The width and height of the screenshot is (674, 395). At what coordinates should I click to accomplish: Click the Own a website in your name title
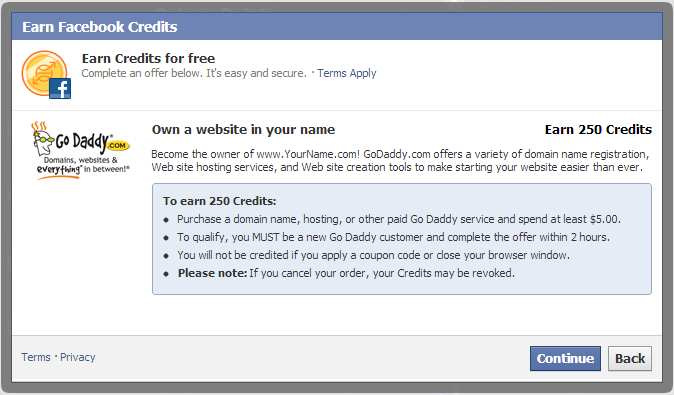coord(243,129)
